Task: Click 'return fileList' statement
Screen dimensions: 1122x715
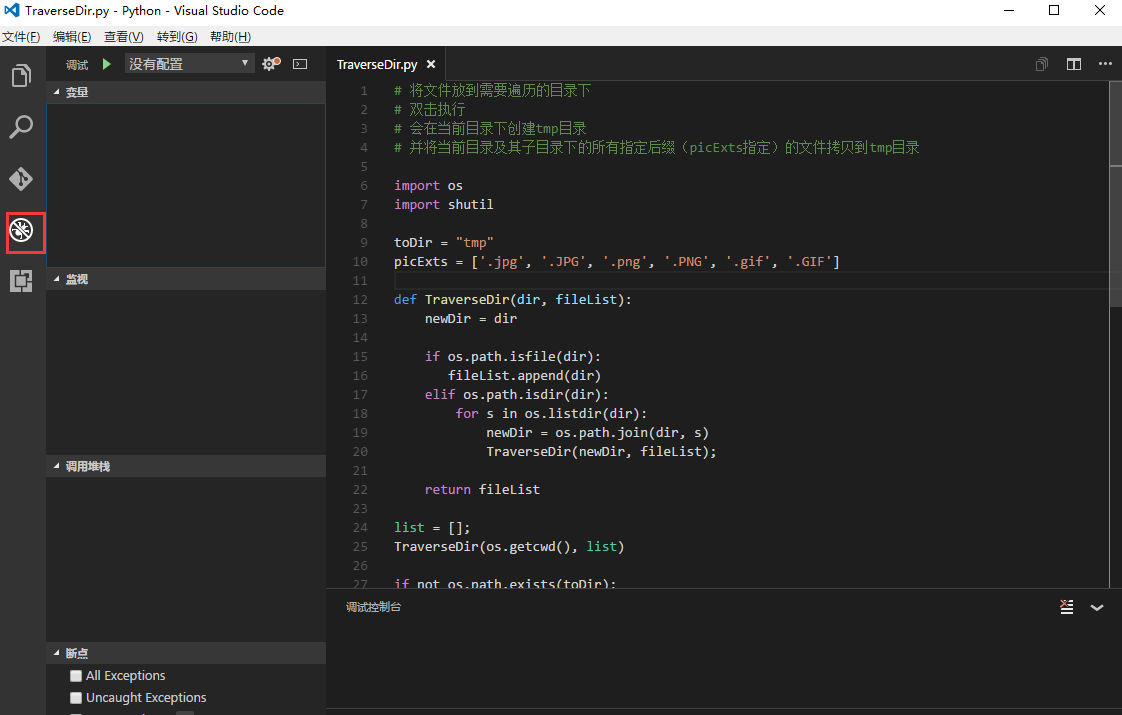Action: pos(482,490)
